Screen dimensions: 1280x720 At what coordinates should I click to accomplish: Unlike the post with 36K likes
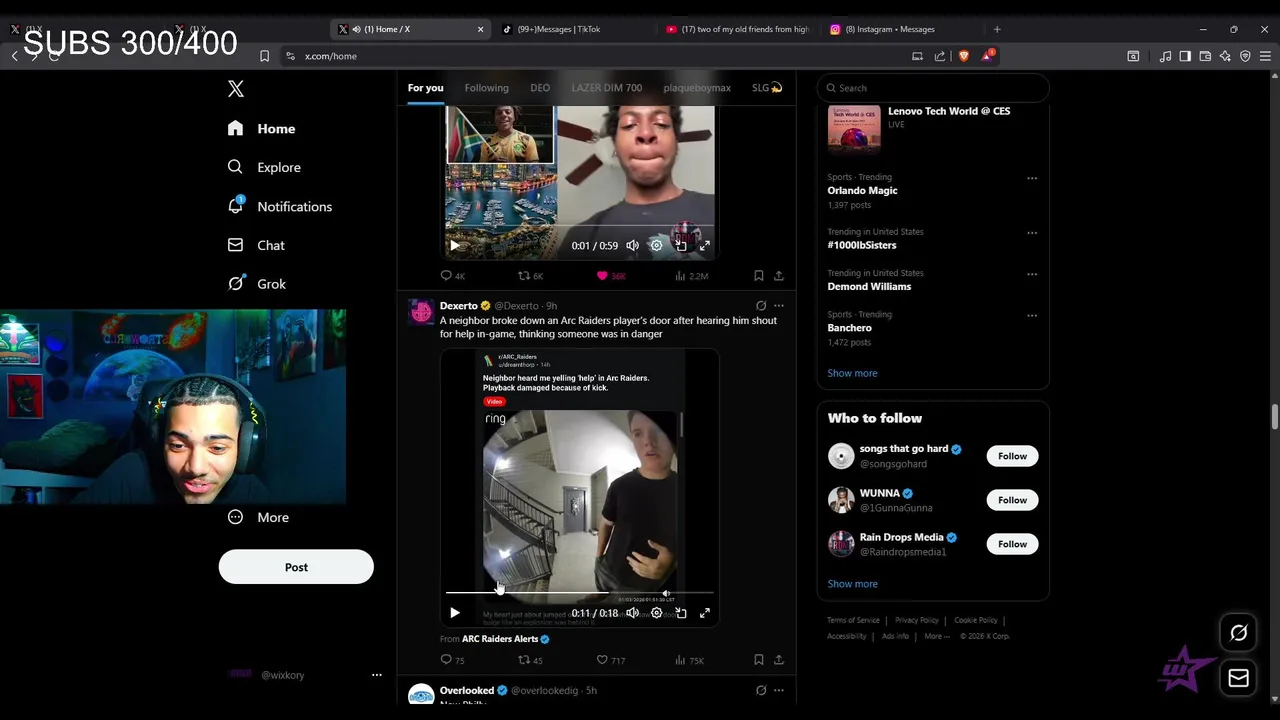pyautogui.click(x=610, y=276)
